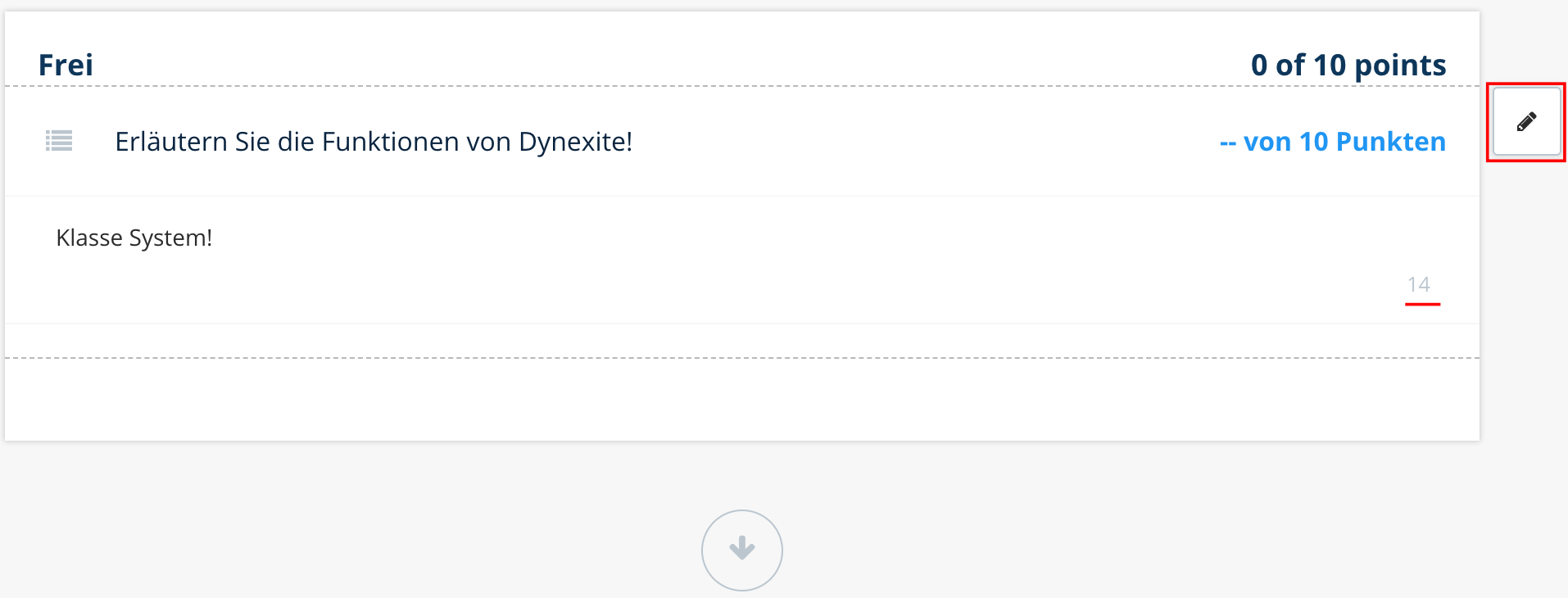Click the red underline beneath the count
Screen dimensions: 1568x598
[1422, 304]
